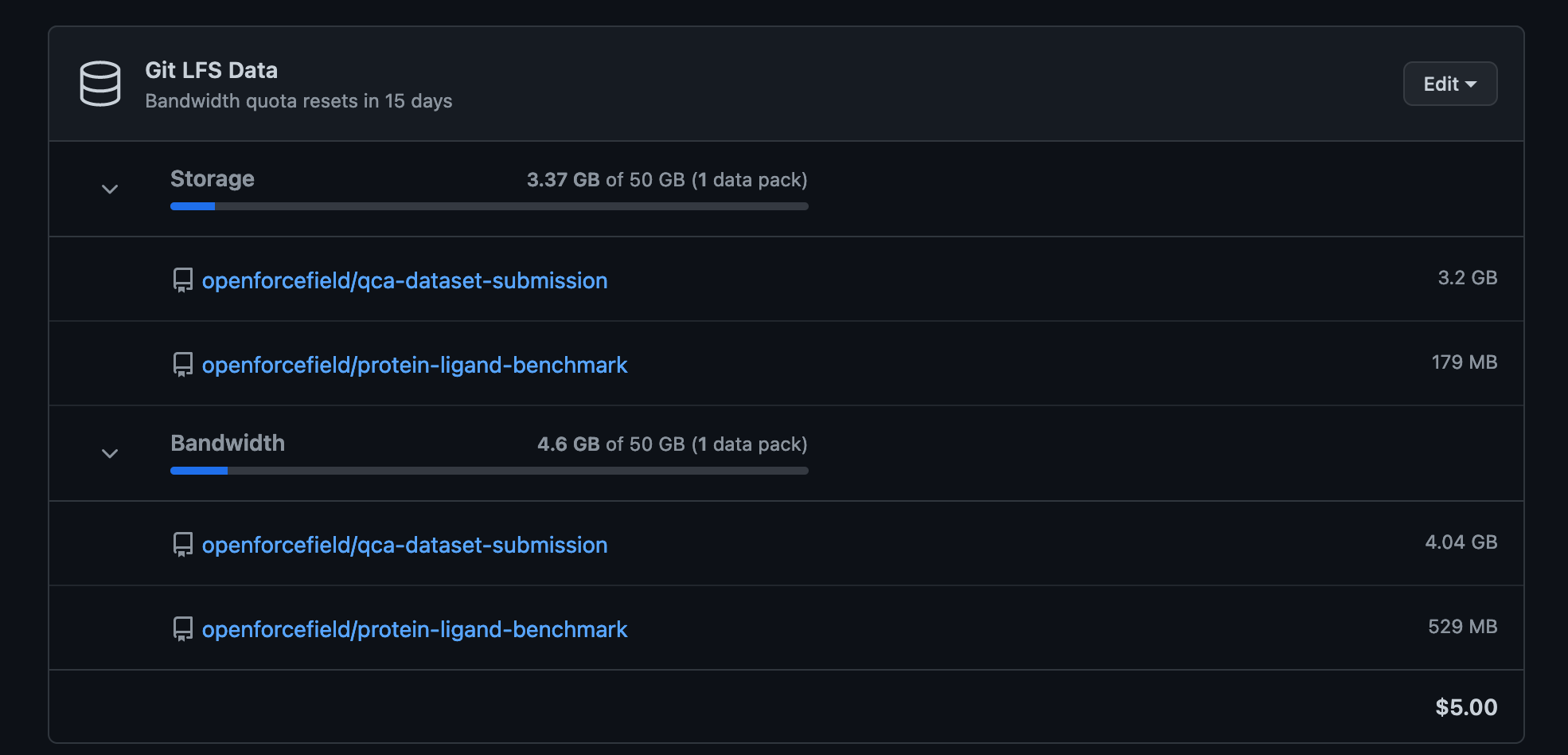The width and height of the screenshot is (1568, 755).
Task: Click the repo icon next to protein-ligand-benchmark under Storage
Action: click(184, 364)
